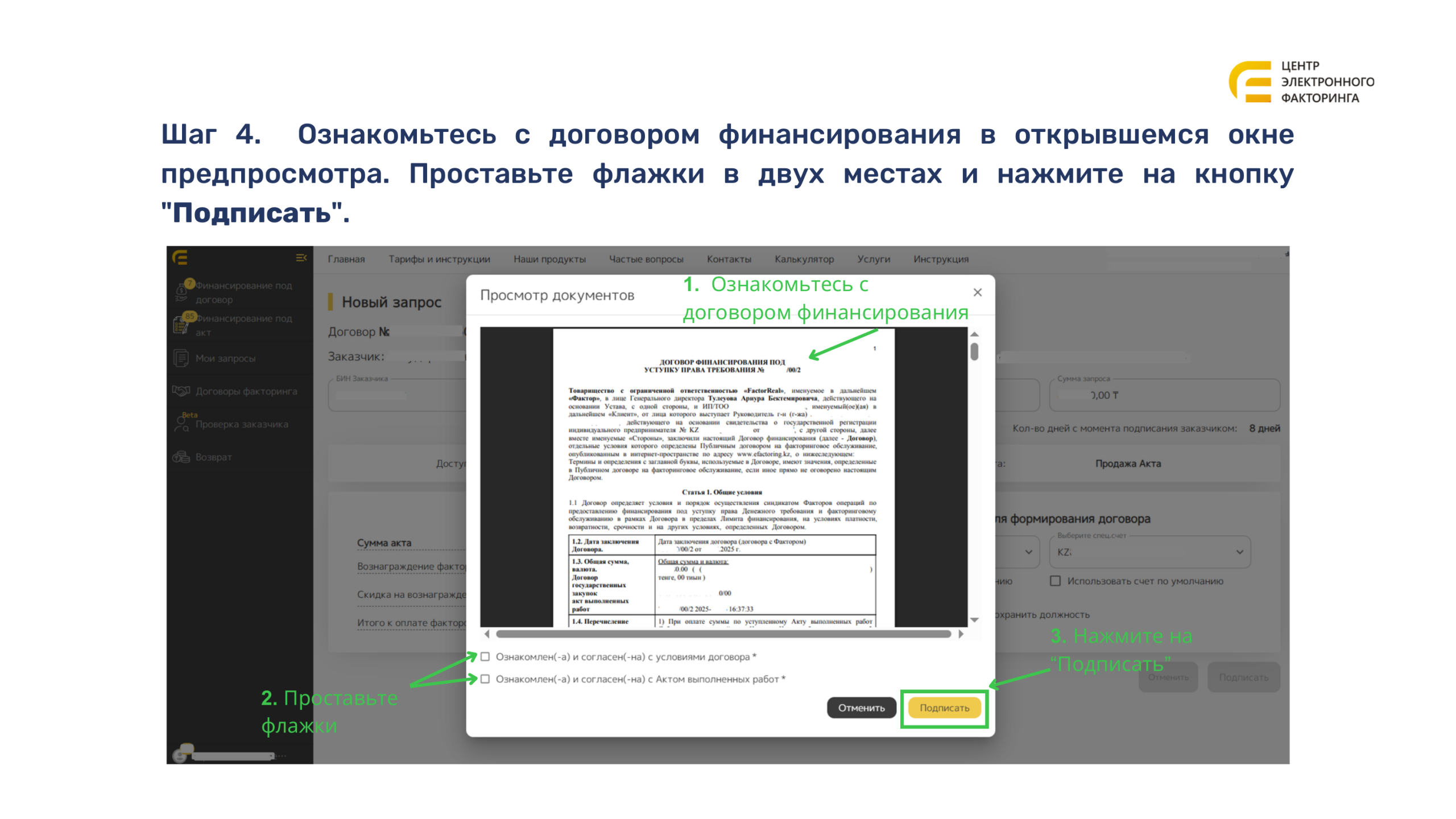
Task: Click background page Подписать button
Action: pos(1244,677)
